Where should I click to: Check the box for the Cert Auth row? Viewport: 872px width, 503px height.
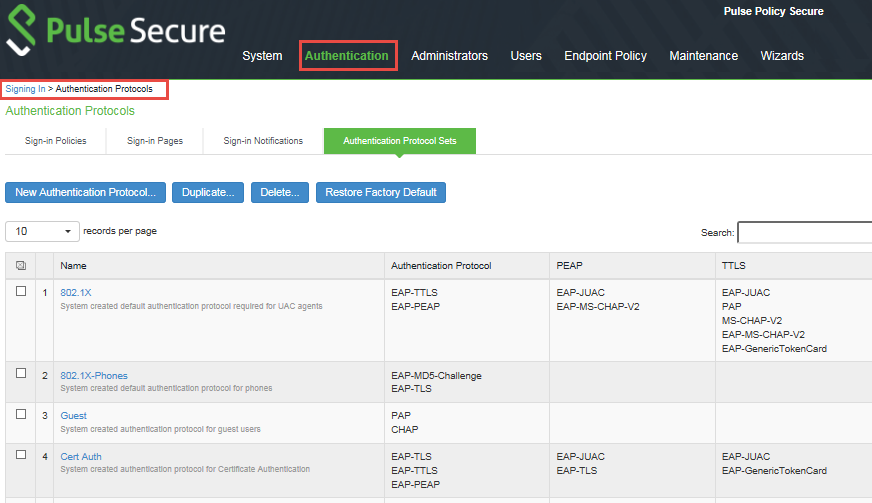21,455
